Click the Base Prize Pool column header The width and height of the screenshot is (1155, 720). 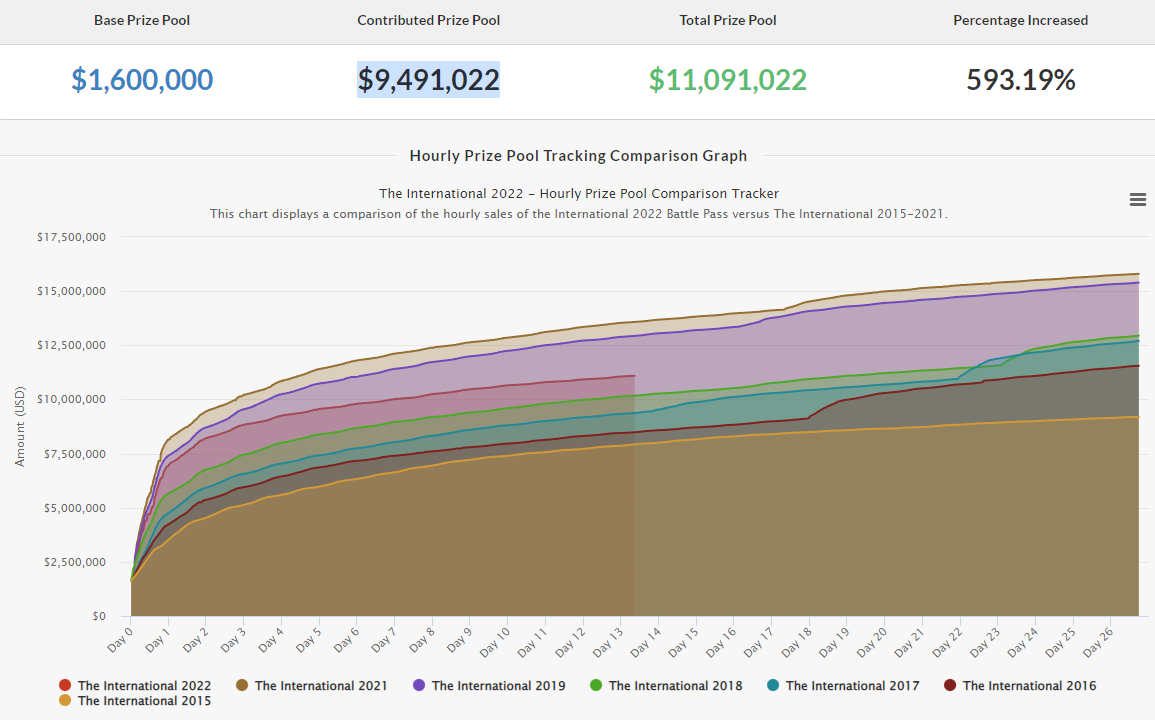pyautogui.click(x=142, y=20)
